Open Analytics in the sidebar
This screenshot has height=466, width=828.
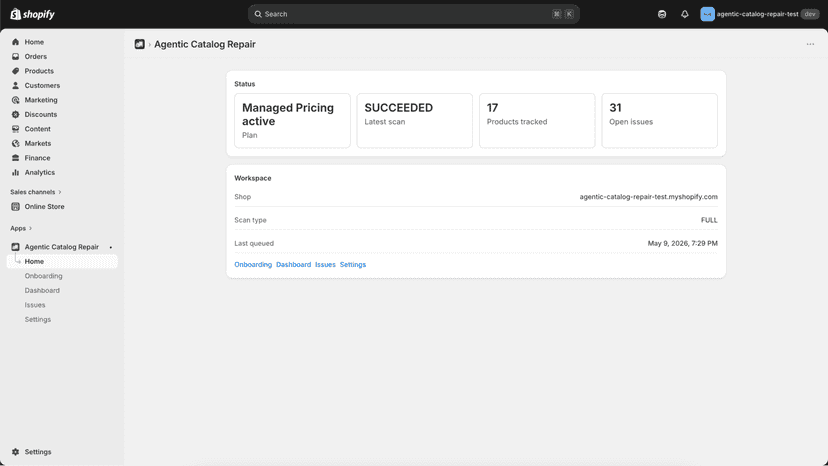[40, 173]
